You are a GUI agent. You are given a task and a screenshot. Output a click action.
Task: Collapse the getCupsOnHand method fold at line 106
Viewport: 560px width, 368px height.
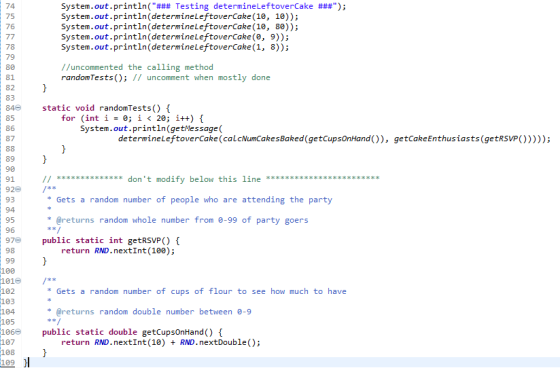[x=18, y=332]
